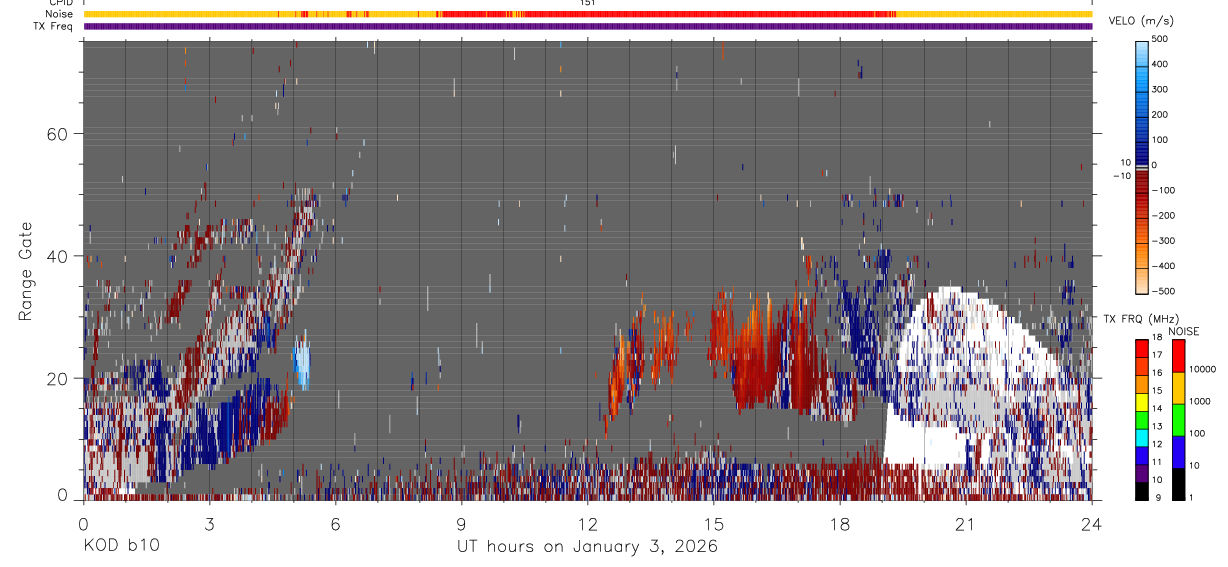Click the 9 tick on the UT hours axis
This screenshot has width=1228, height=567.
[x=462, y=523]
